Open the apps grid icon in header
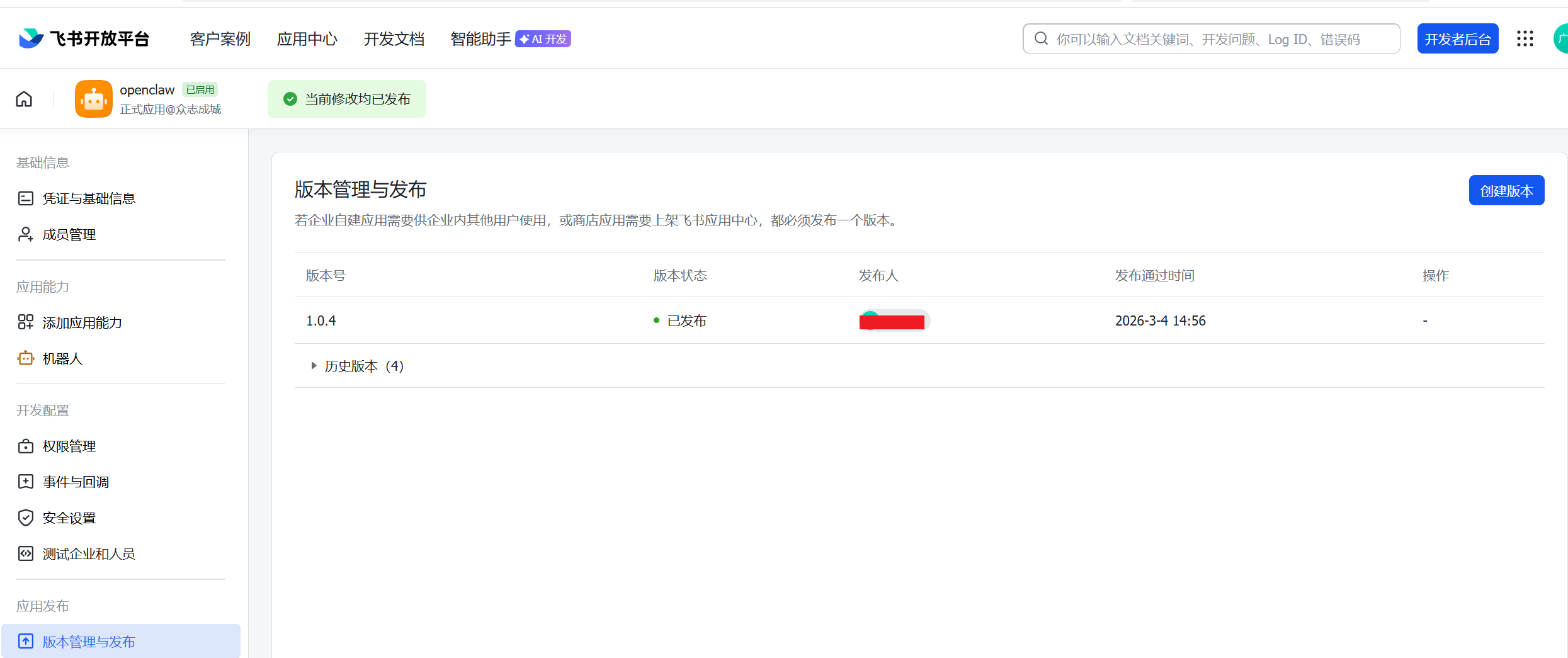The width and height of the screenshot is (1568, 658). [1525, 39]
